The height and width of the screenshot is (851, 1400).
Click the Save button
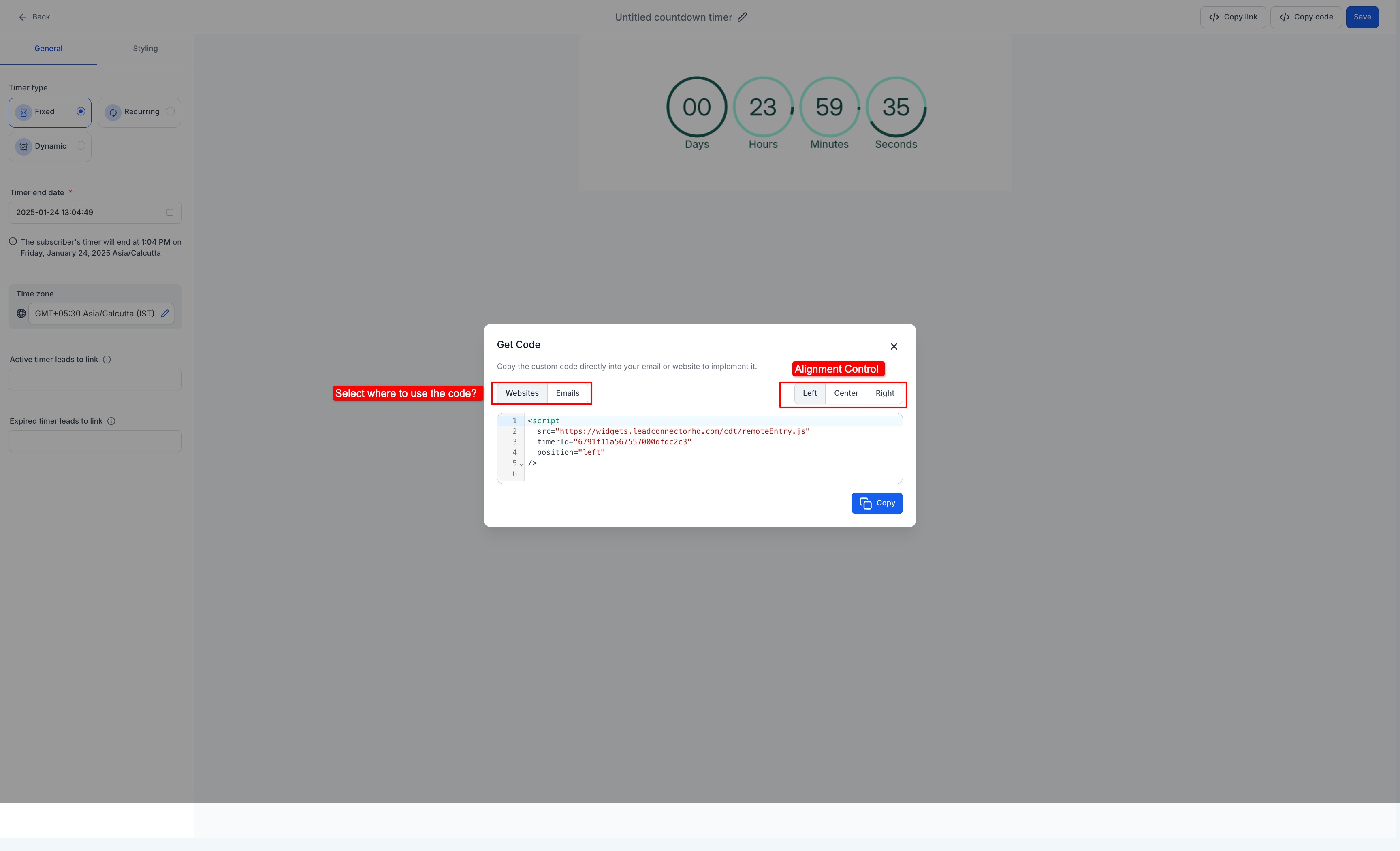[1362, 17]
